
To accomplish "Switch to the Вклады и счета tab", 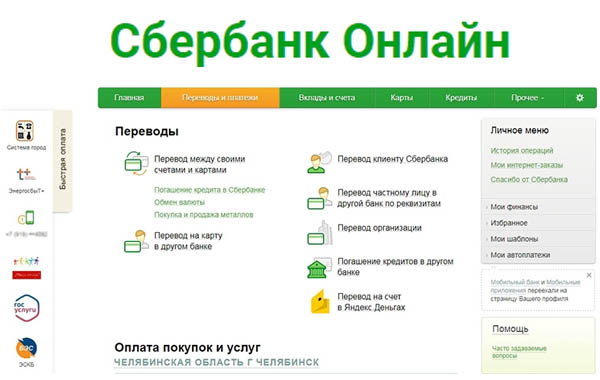I will pos(327,98).
